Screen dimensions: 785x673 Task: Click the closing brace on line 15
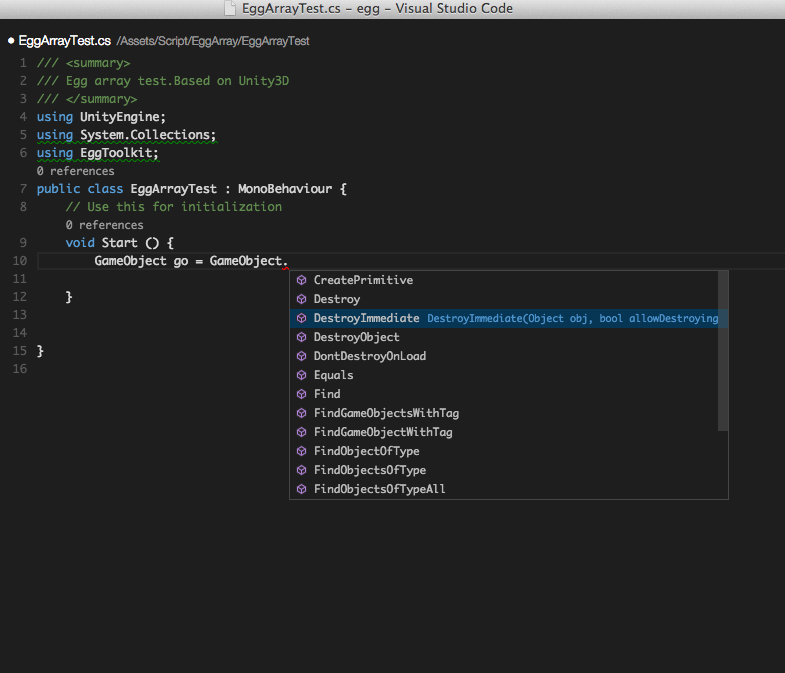tap(40, 351)
